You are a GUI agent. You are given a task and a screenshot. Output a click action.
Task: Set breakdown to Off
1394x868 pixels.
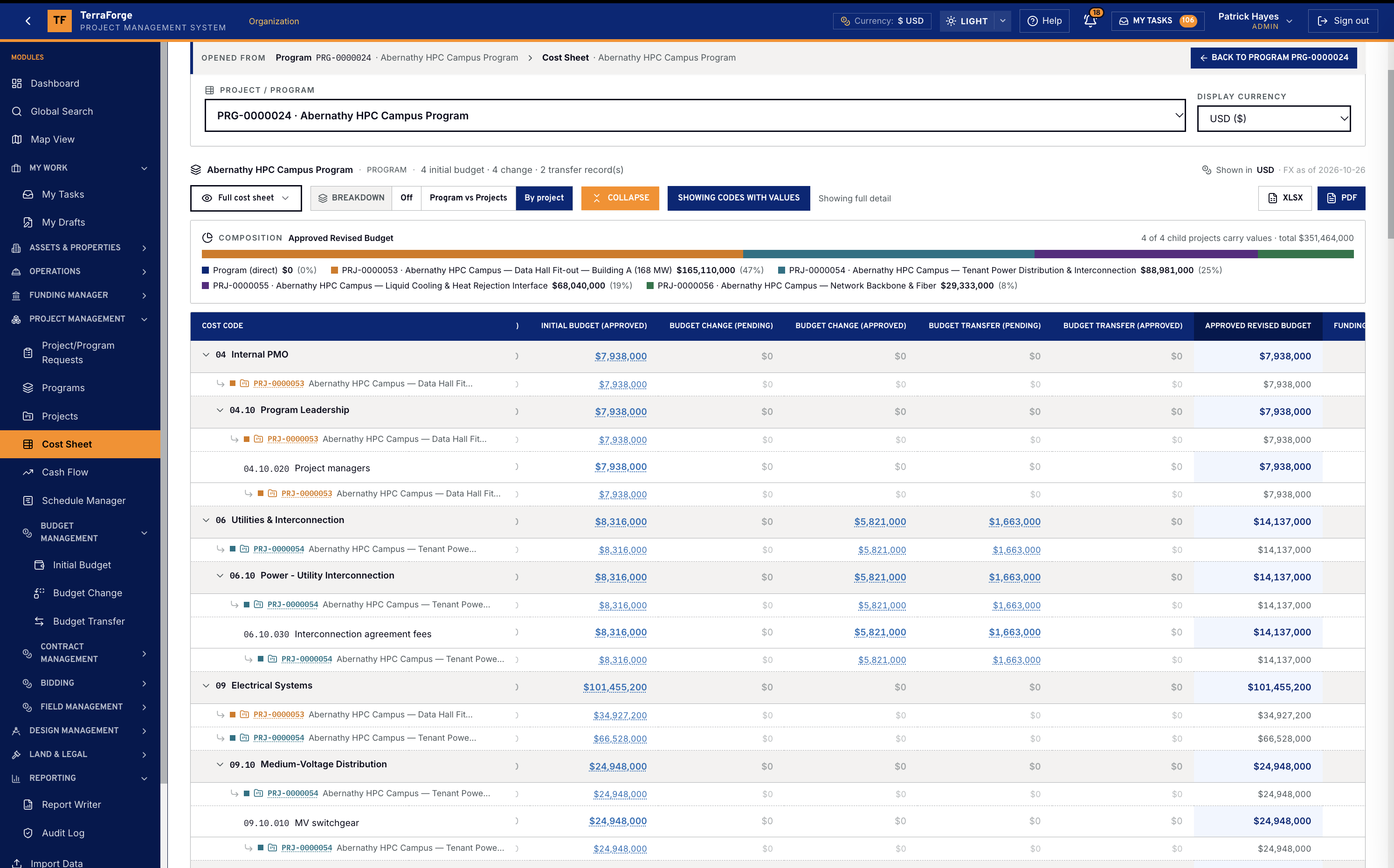pos(407,198)
